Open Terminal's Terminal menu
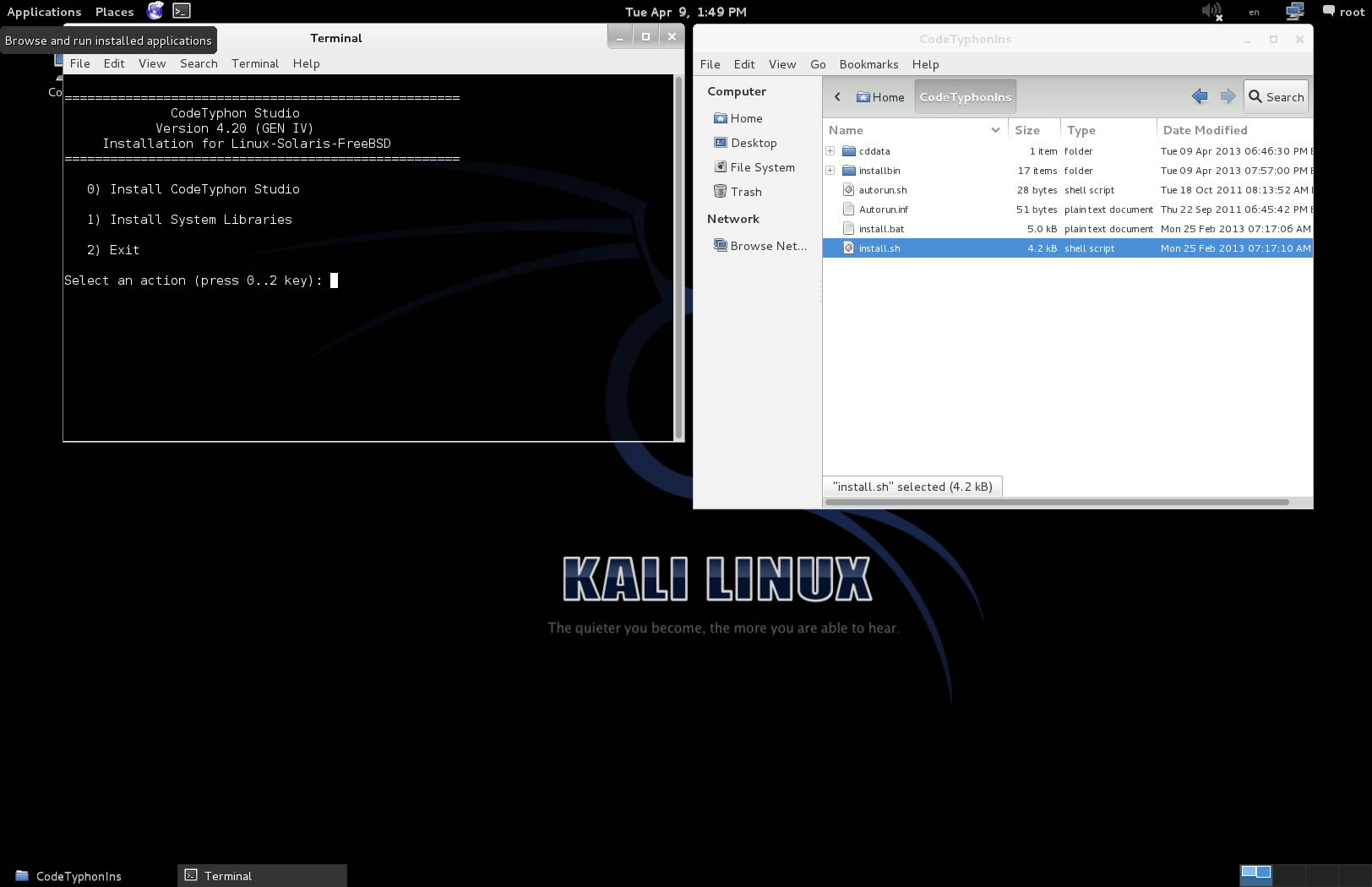 pyautogui.click(x=255, y=63)
